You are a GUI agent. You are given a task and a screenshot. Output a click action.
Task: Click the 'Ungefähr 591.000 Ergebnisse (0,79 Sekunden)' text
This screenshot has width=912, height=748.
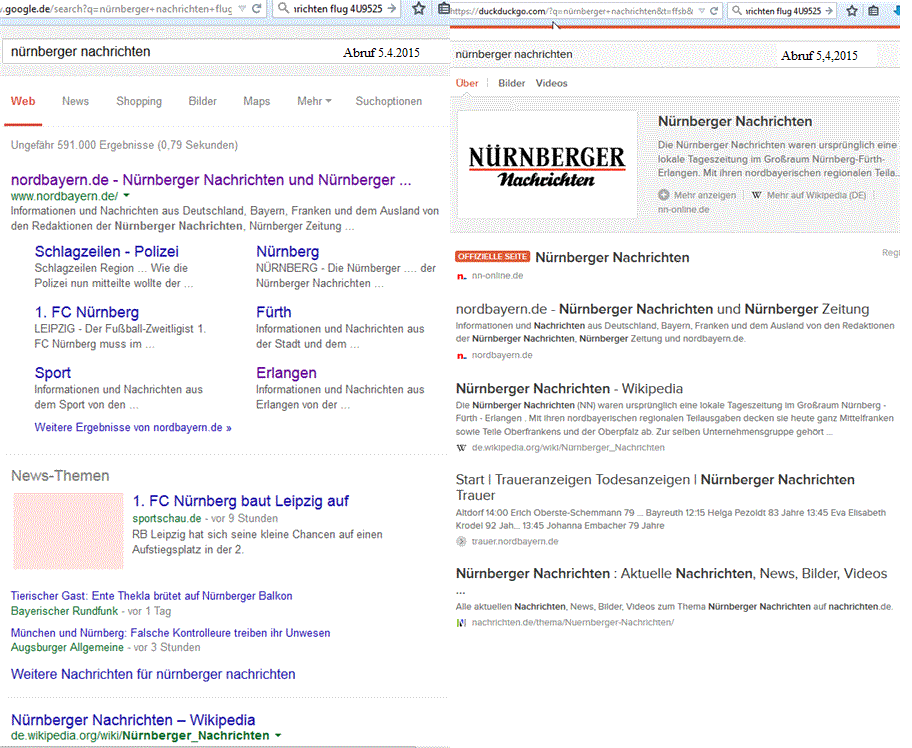click(124, 145)
